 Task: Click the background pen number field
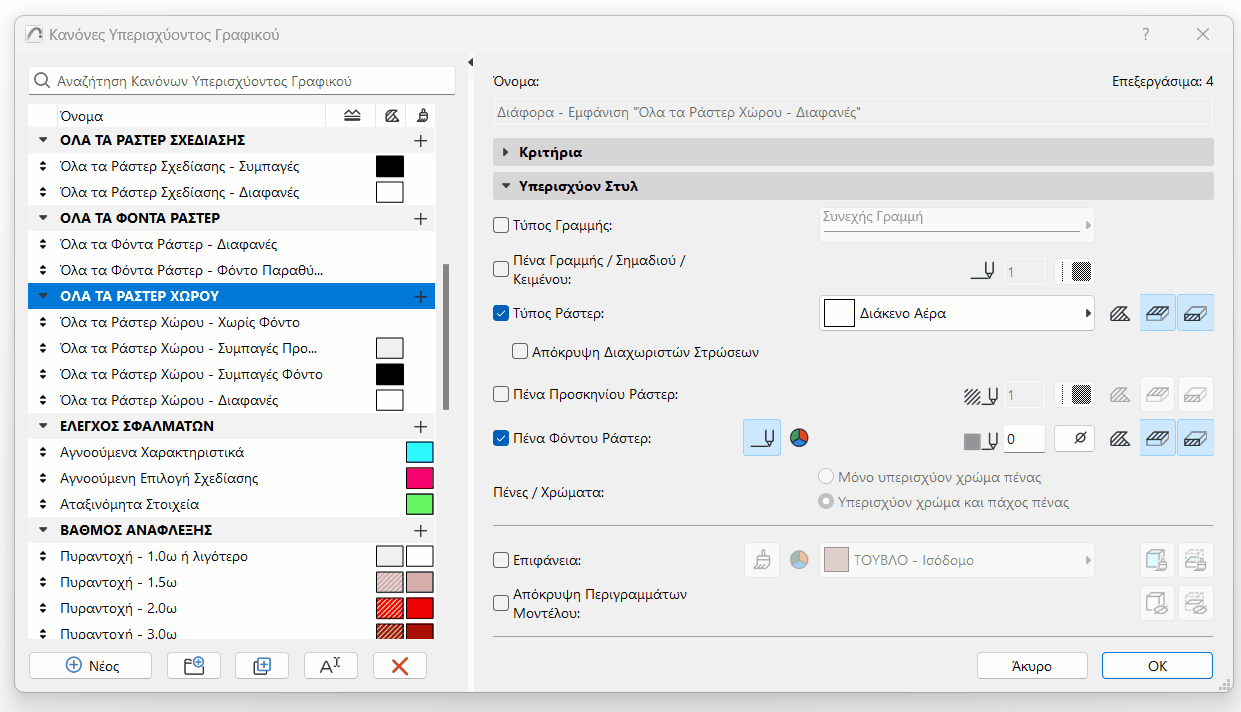(x=1023, y=438)
